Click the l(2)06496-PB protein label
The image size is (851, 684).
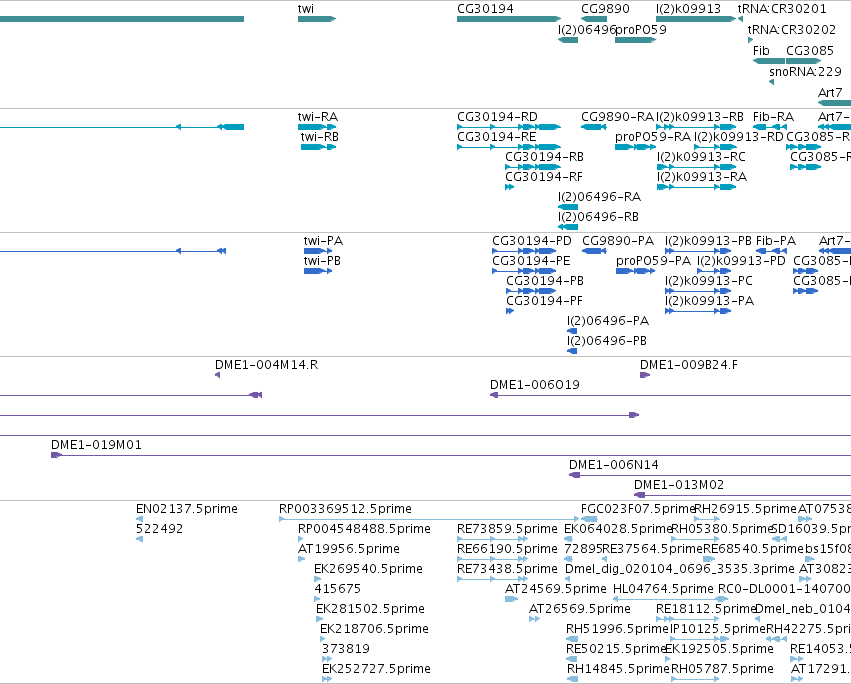607,341
